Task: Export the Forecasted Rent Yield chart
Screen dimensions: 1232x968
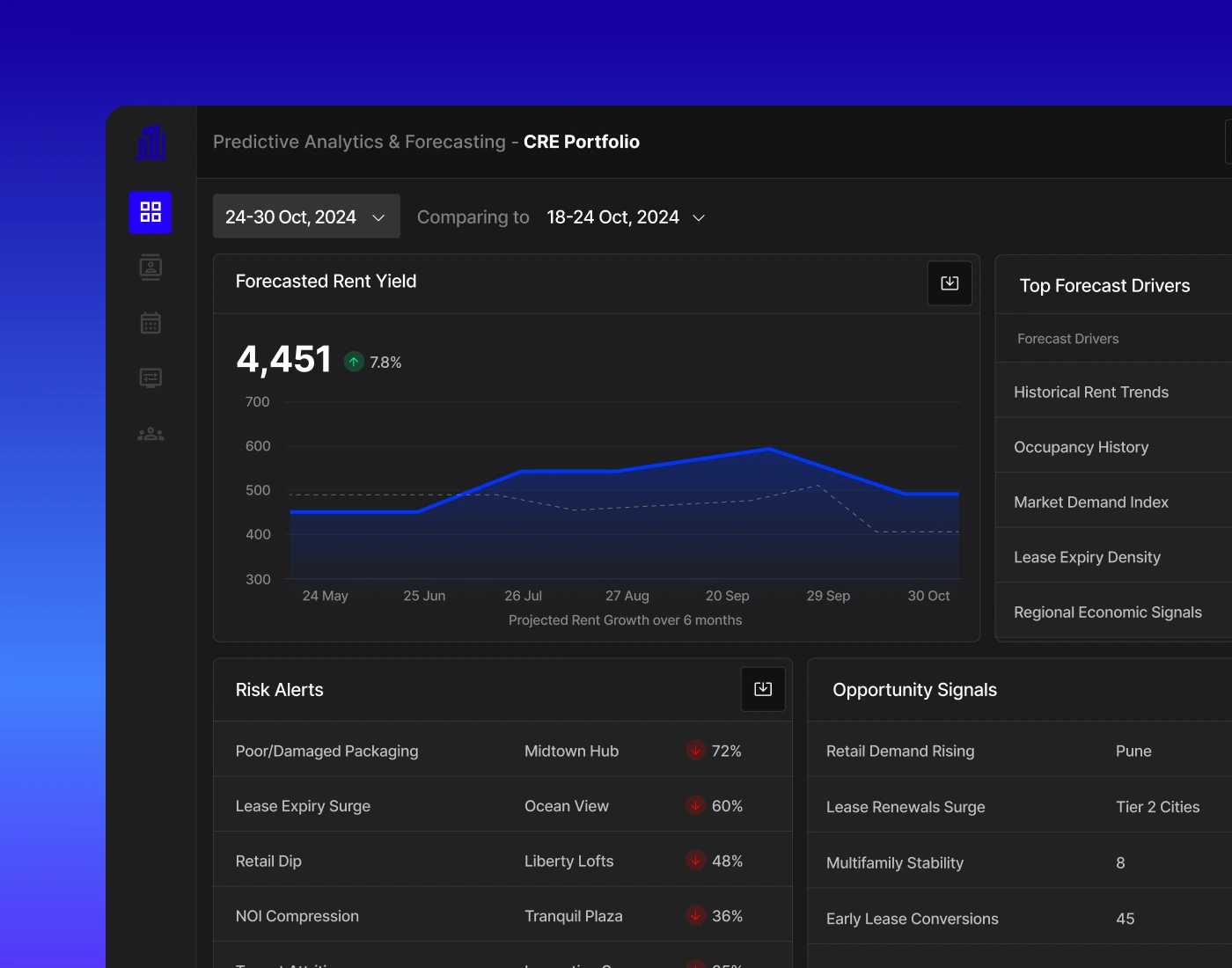Action: 950,283
